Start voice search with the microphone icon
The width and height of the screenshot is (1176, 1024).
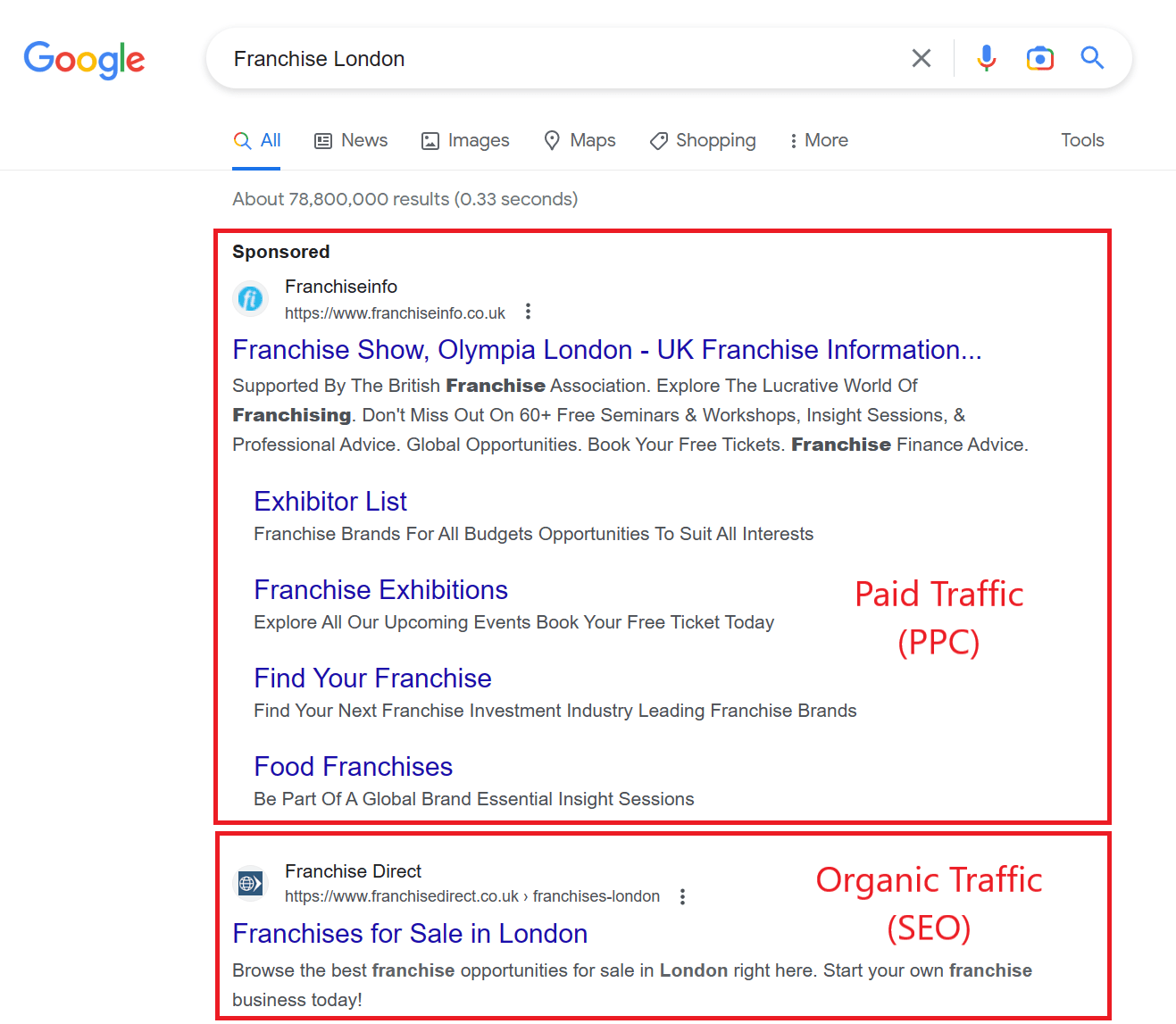pos(987,58)
